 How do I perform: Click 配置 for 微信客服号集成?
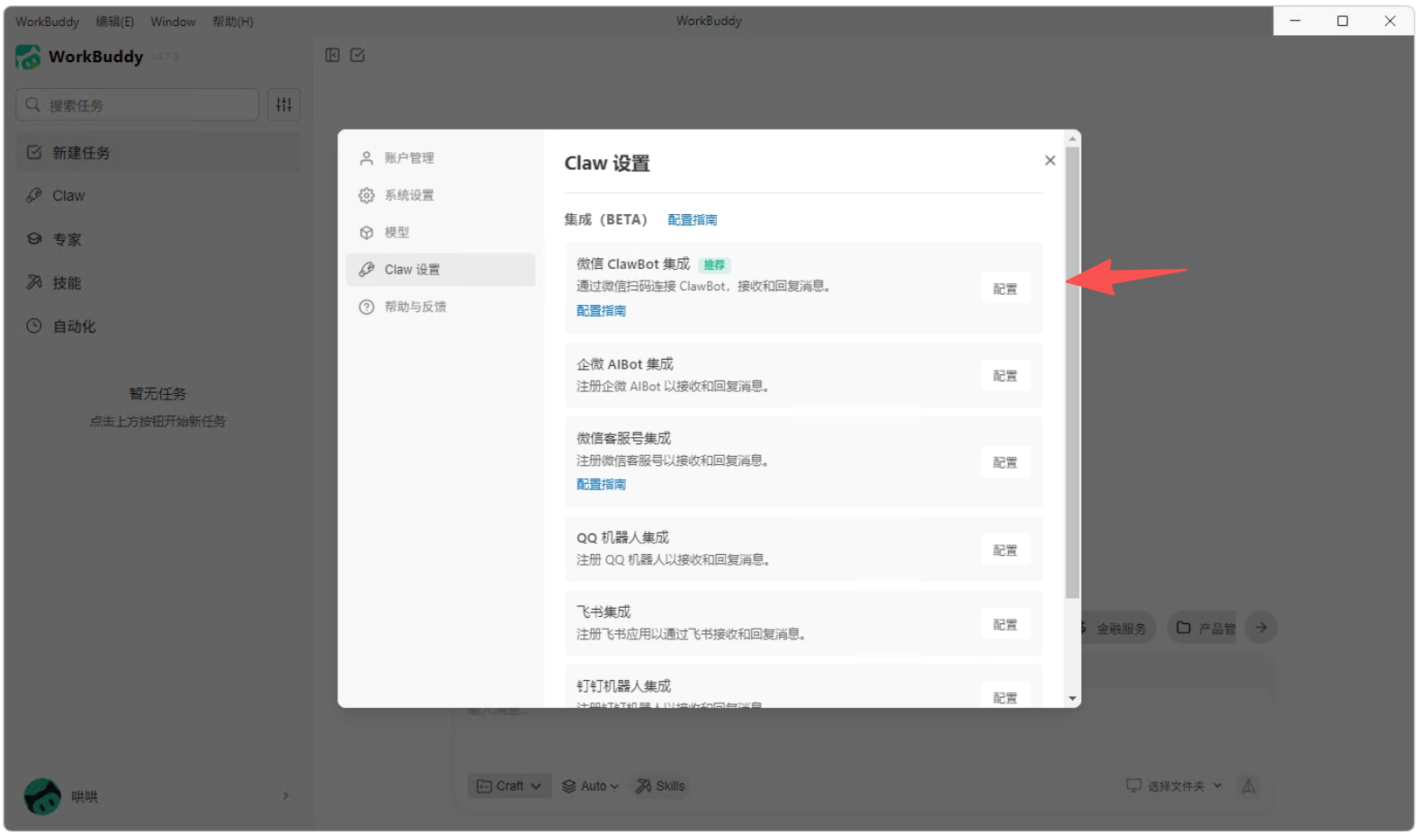click(1005, 462)
